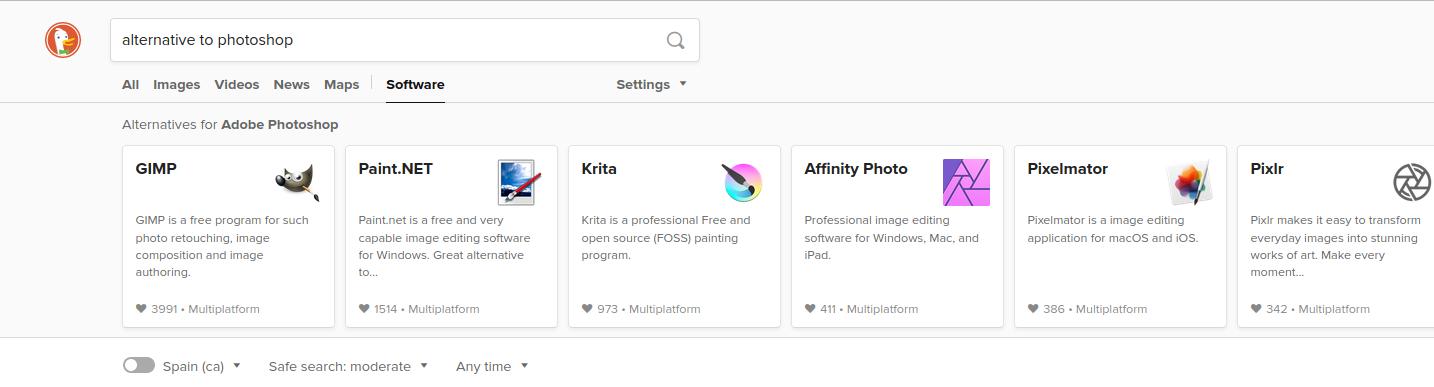The width and height of the screenshot is (1434, 387).
Task: Click Paint.net description text
Action: [x=445, y=246]
